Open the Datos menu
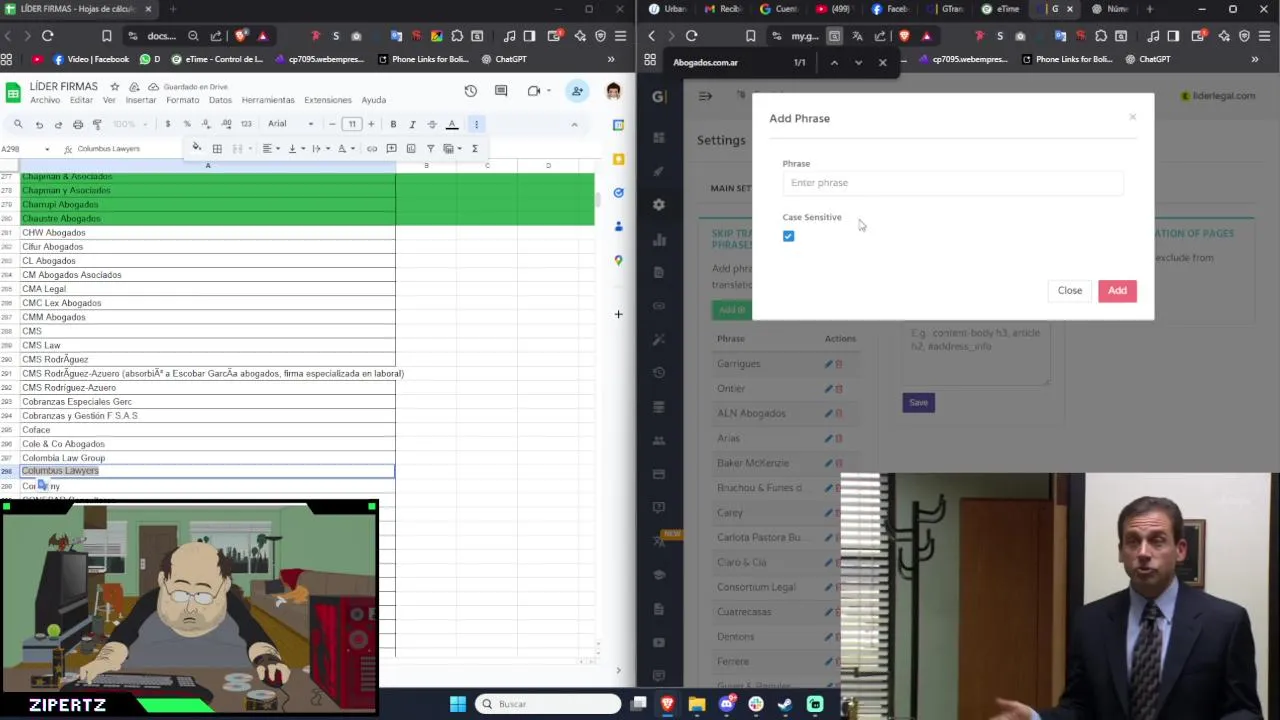This screenshot has height=720, width=1280. coord(220,100)
